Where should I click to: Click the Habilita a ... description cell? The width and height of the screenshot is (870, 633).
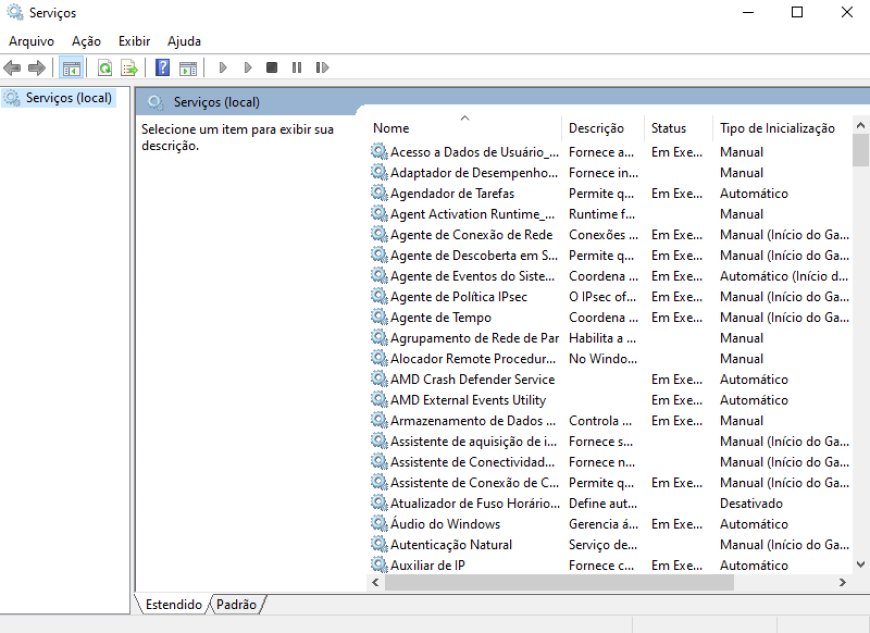(x=602, y=338)
